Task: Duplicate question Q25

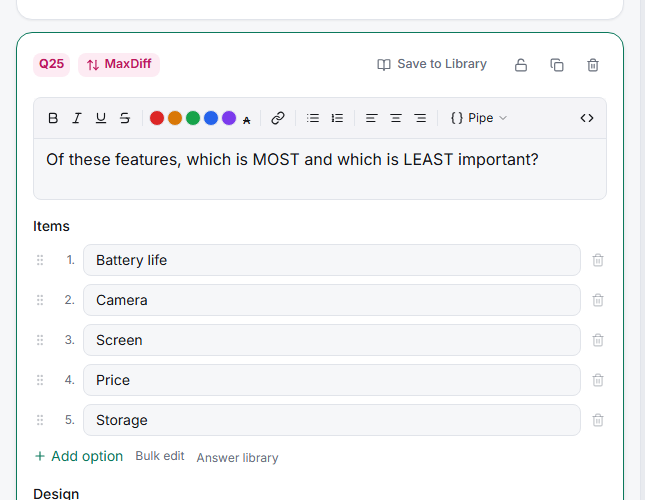Action: [x=557, y=65]
